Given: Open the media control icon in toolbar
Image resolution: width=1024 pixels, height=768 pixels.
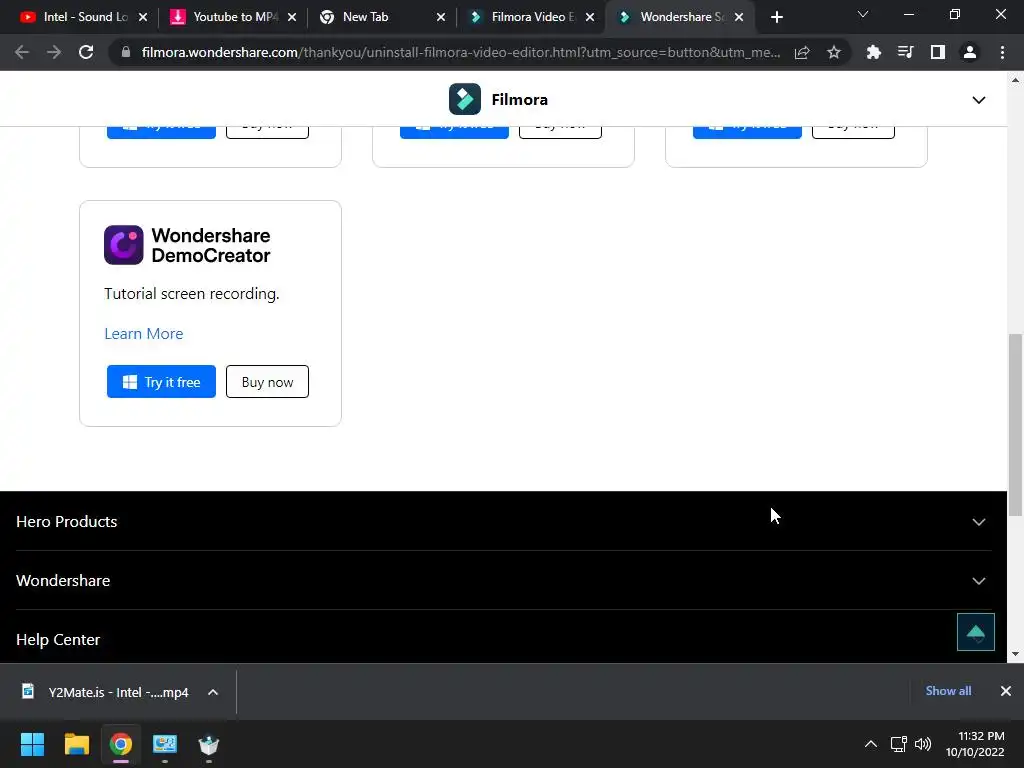Looking at the screenshot, I should 905,52.
